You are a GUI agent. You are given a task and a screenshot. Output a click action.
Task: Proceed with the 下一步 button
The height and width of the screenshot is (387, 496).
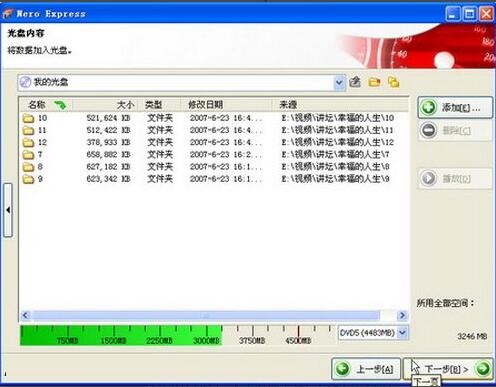(448, 369)
